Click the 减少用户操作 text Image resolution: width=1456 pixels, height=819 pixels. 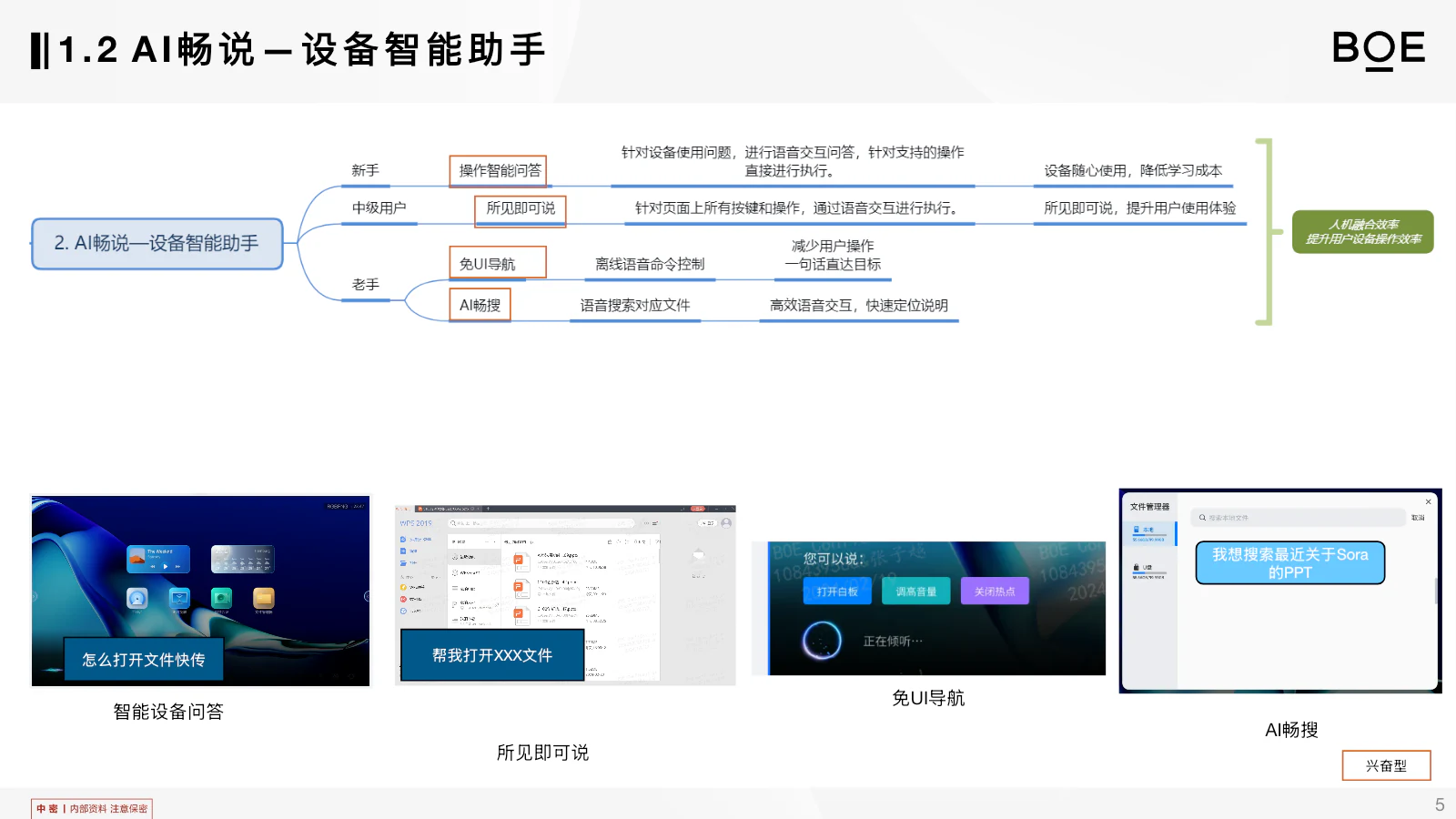[x=833, y=246]
